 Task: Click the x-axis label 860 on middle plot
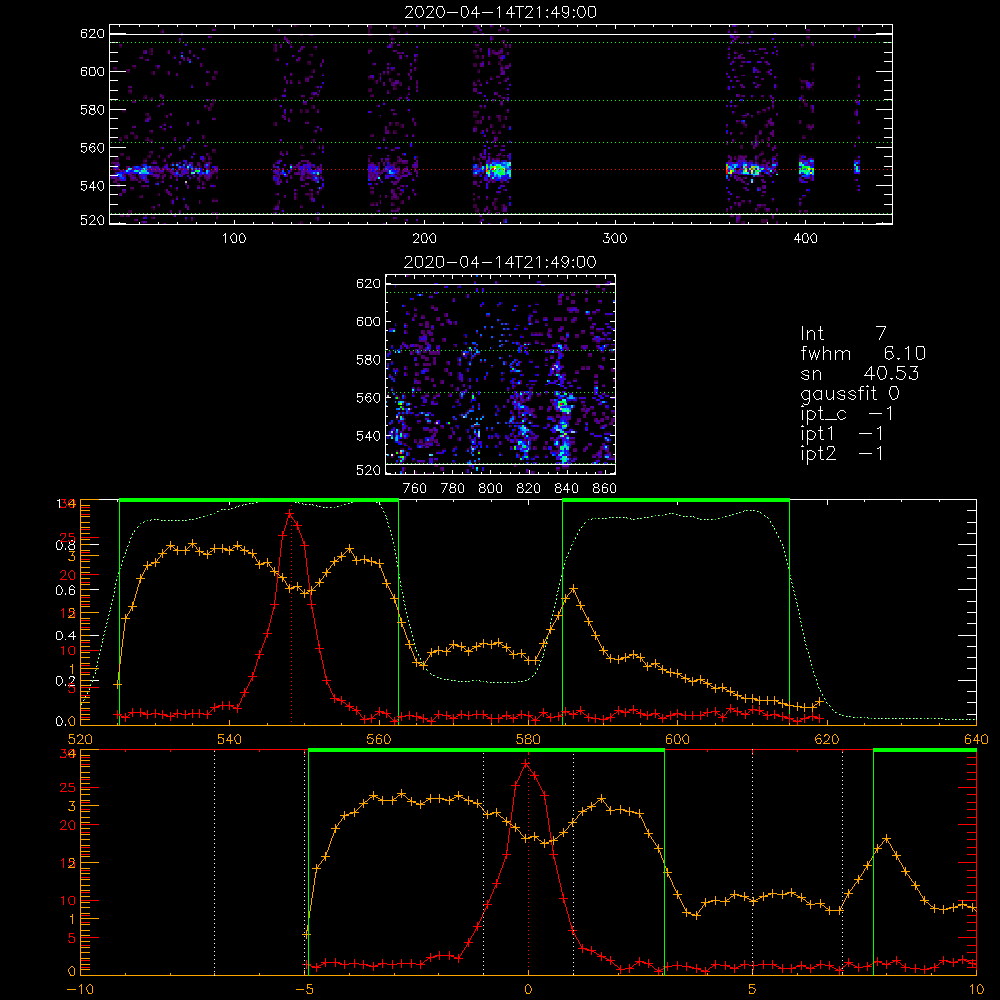coord(605,489)
